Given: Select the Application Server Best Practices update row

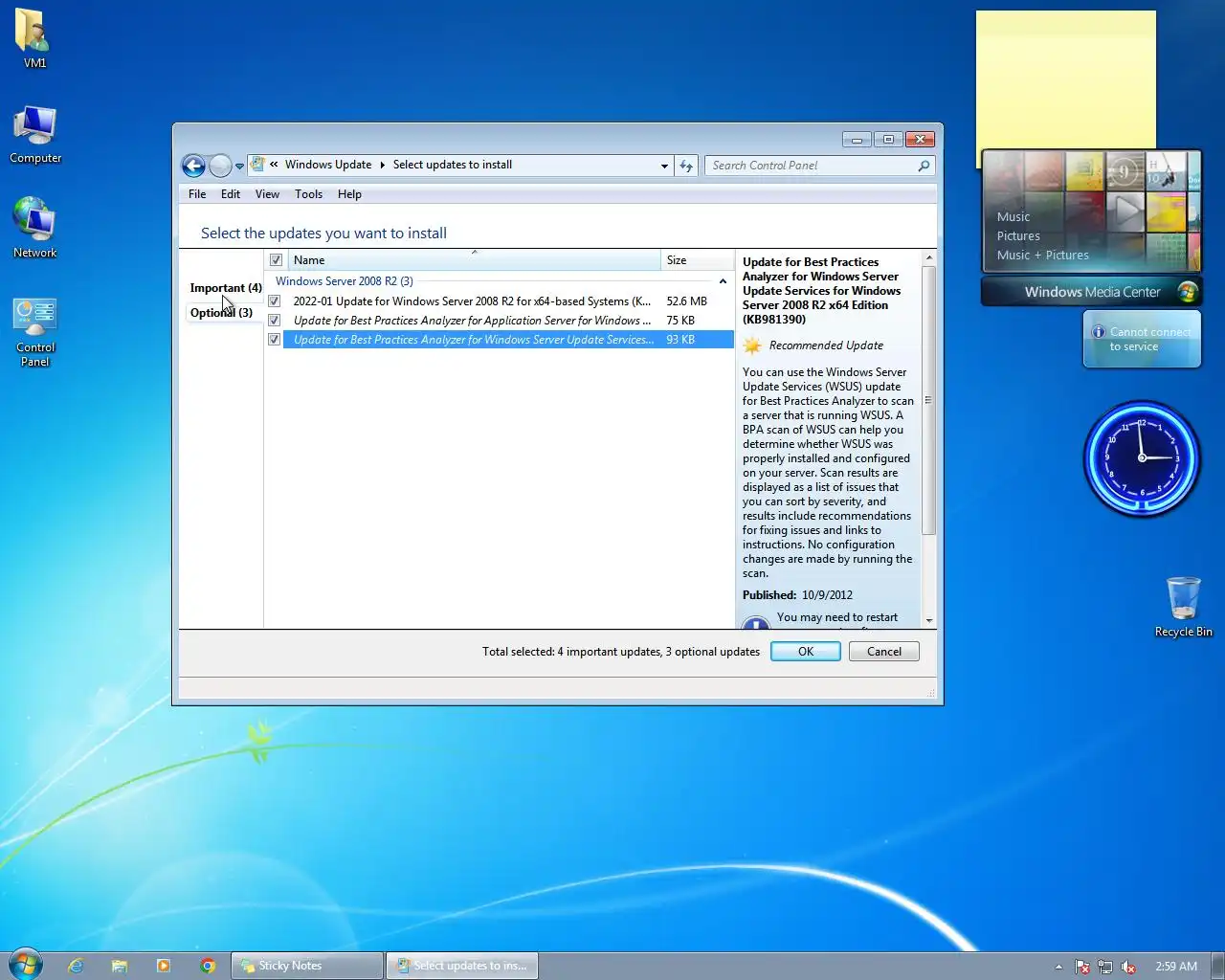Looking at the screenshot, I should tap(500, 321).
